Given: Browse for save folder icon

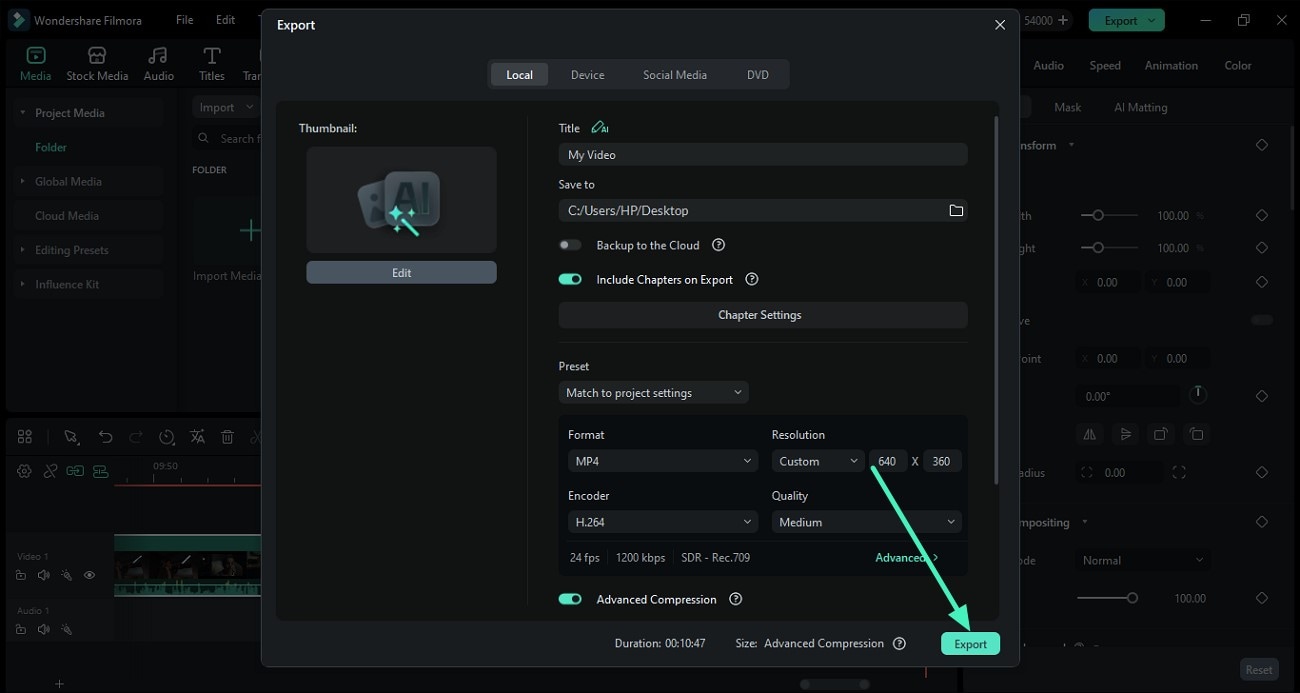Looking at the screenshot, I should tap(956, 210).
